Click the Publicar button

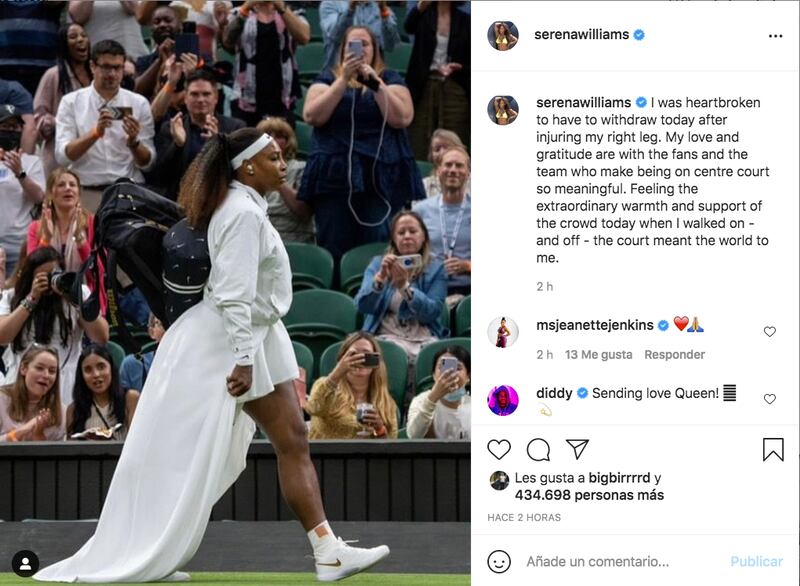[x=756, y=562]
